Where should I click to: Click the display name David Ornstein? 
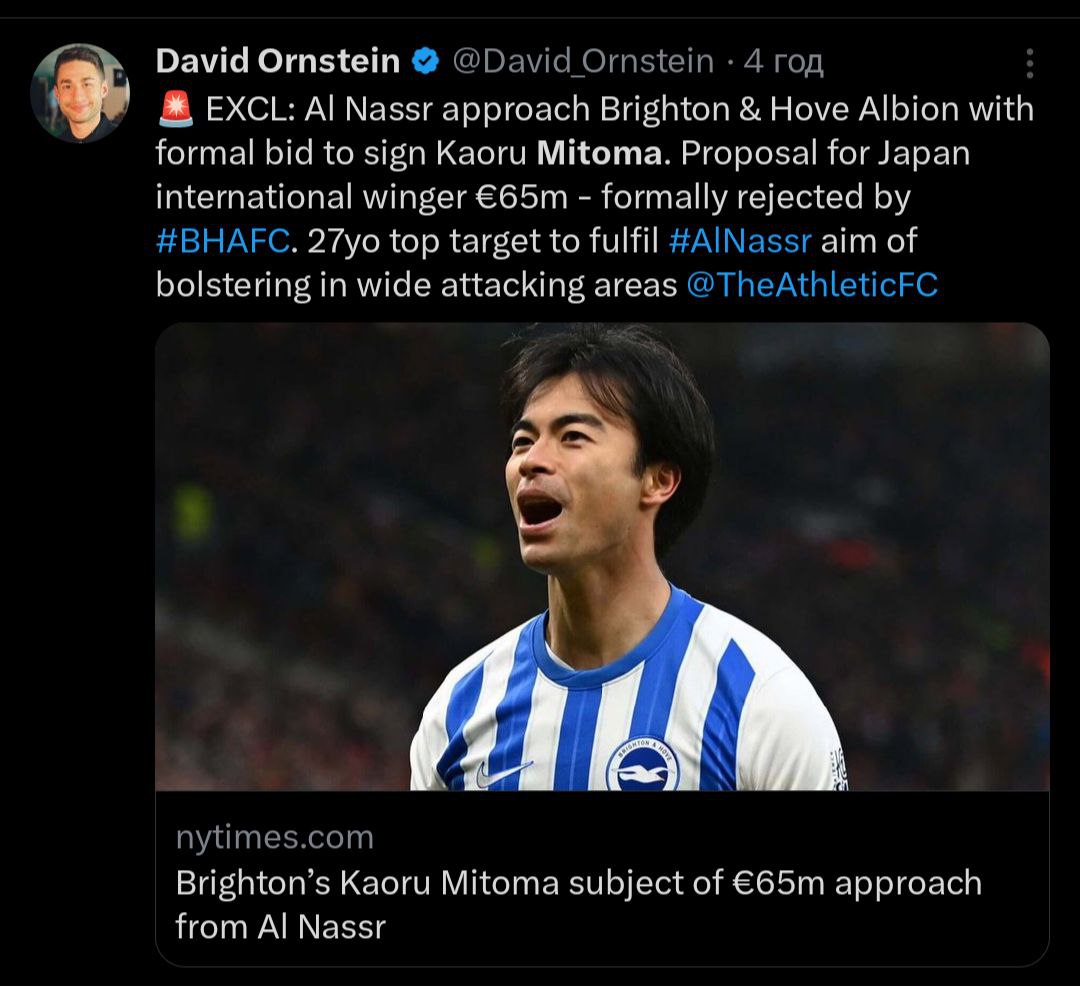click(x=278, y=61)
